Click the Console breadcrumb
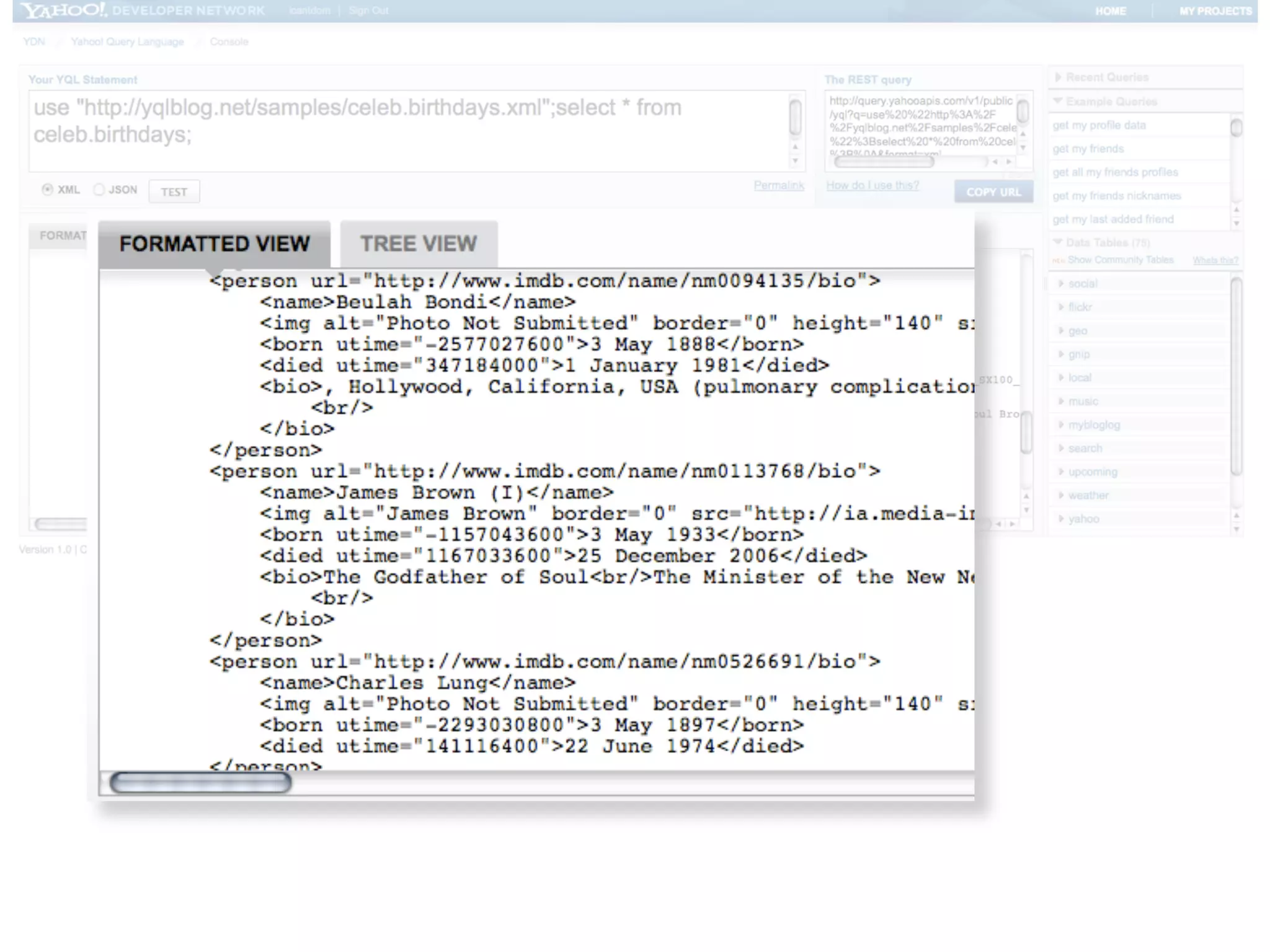Screen dimensions: 1270x952 [229, 42]
